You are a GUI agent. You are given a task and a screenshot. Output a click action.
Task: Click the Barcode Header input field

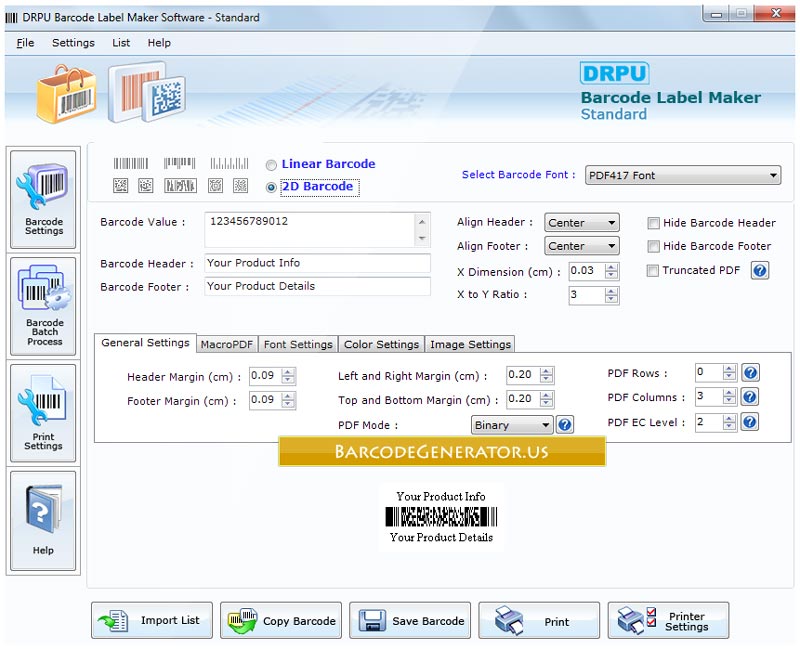coord(317,263)
